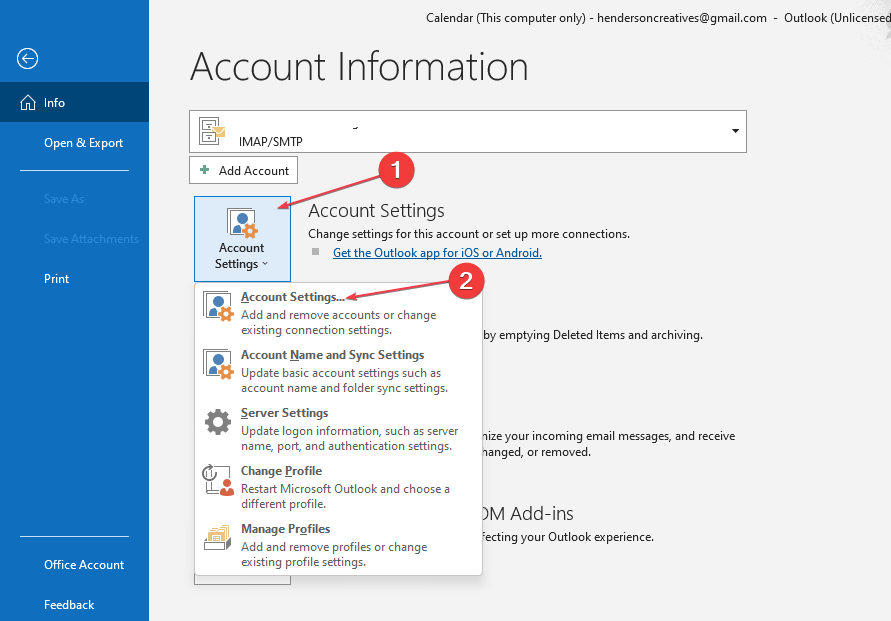Choose Account Settings... from the dropdown menu
This screenshot has height=621, width=891.
tap(338, 313)
